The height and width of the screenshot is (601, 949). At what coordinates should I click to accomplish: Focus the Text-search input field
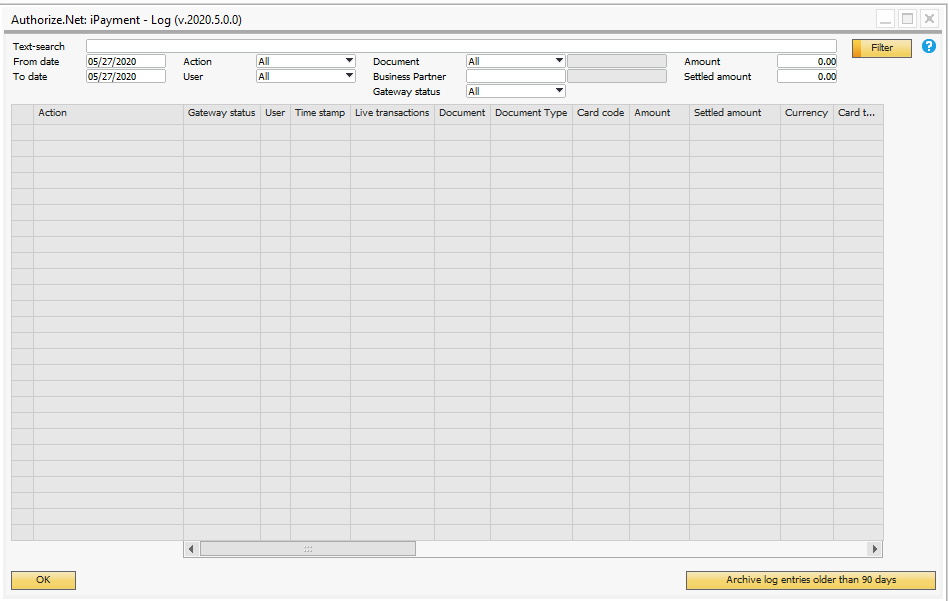(461, 46)
